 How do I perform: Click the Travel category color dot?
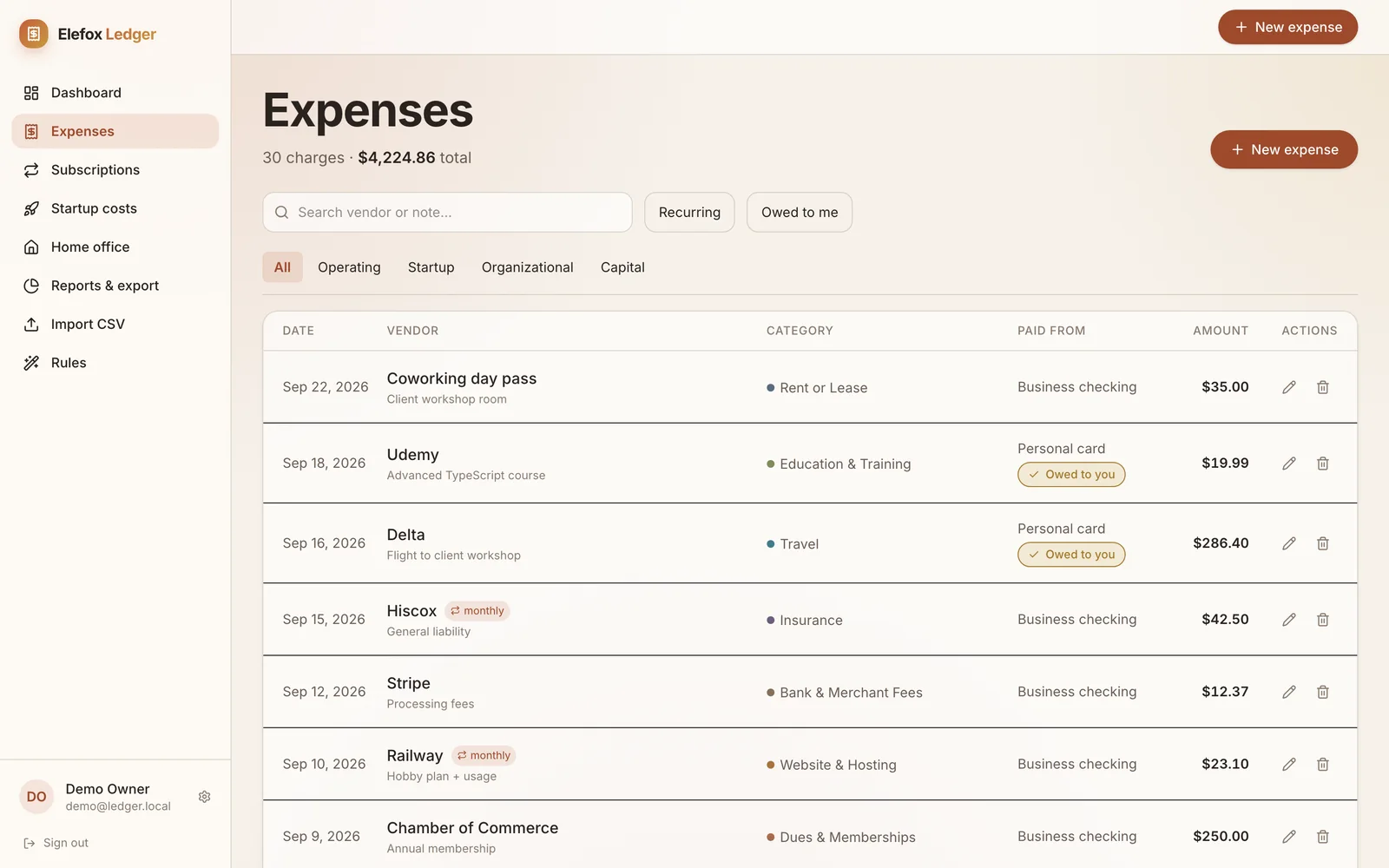tap(771, 544)
